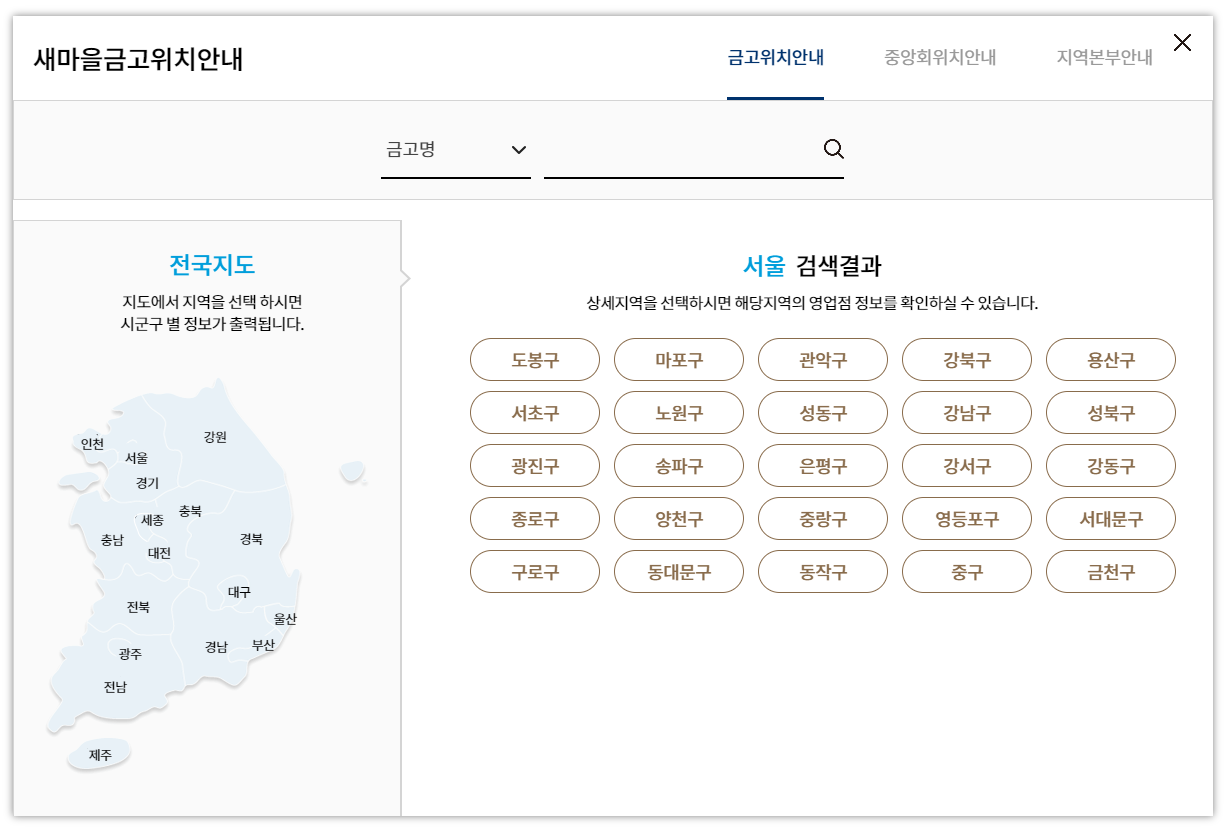Select 구로구 district button

535,572
